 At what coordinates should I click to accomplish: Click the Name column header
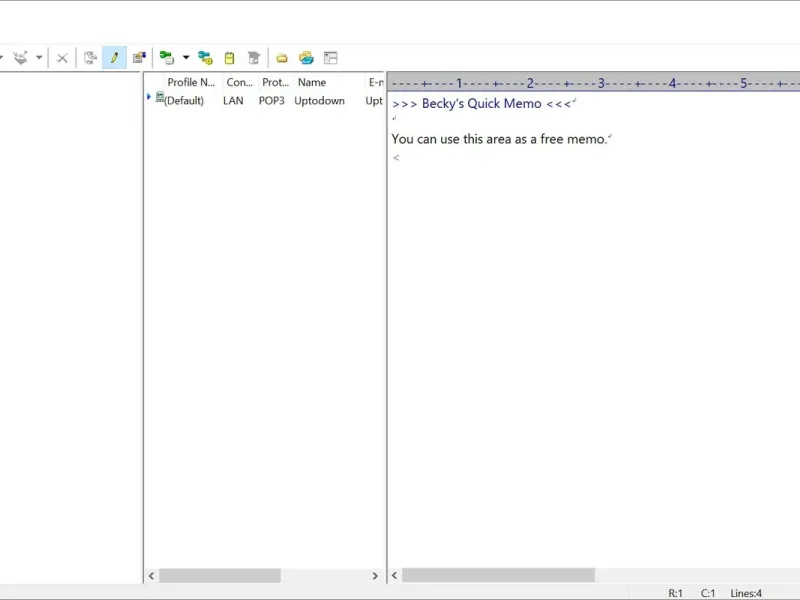312,82
